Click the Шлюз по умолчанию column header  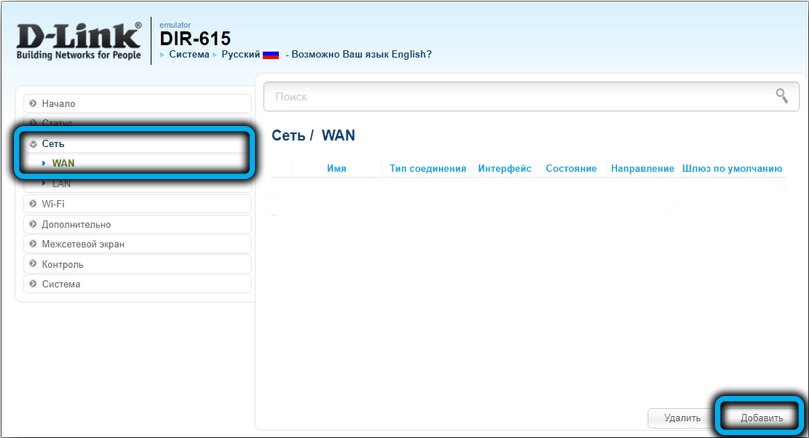[x=731, y=169]
